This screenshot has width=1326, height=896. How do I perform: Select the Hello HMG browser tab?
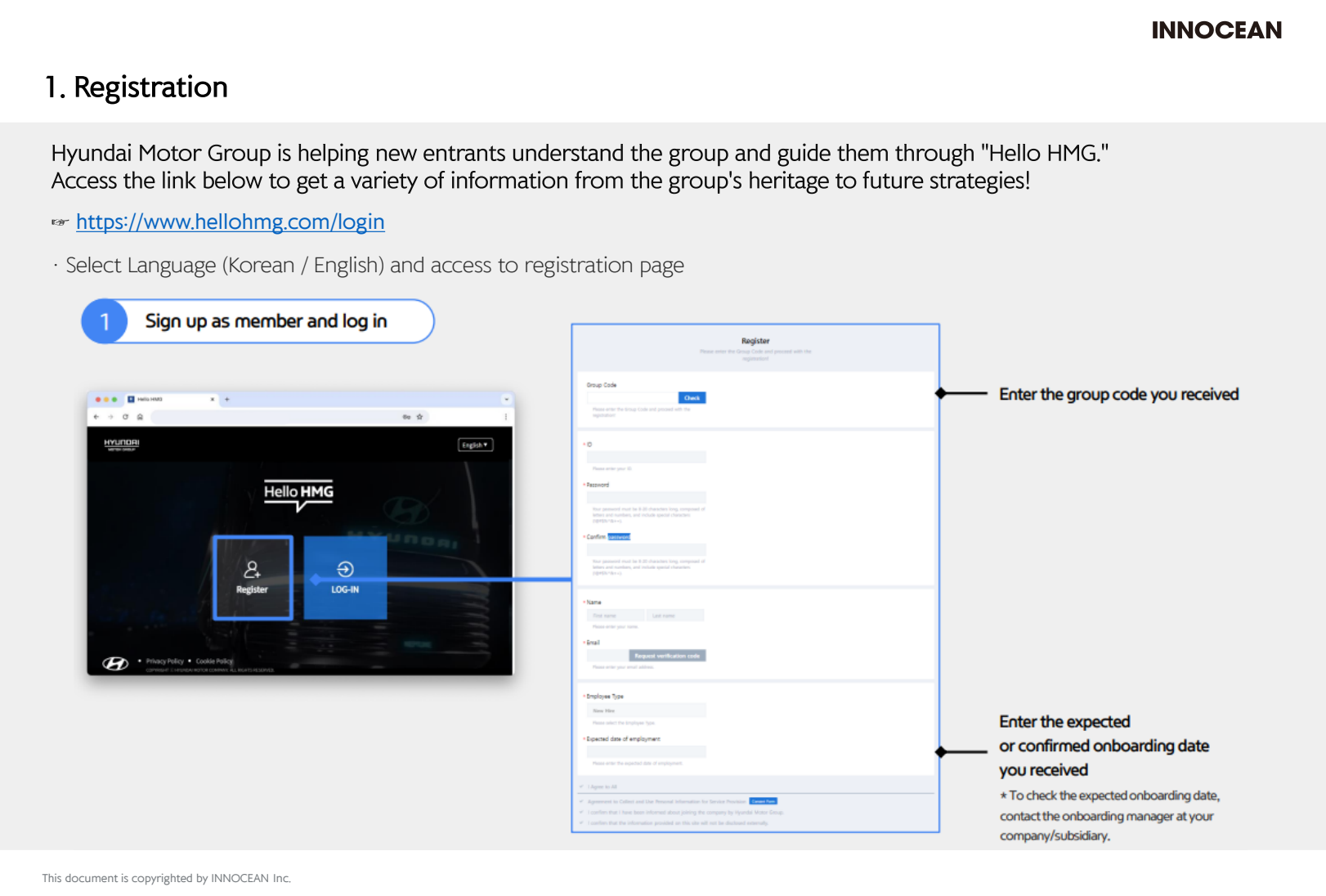click(171, 400)
